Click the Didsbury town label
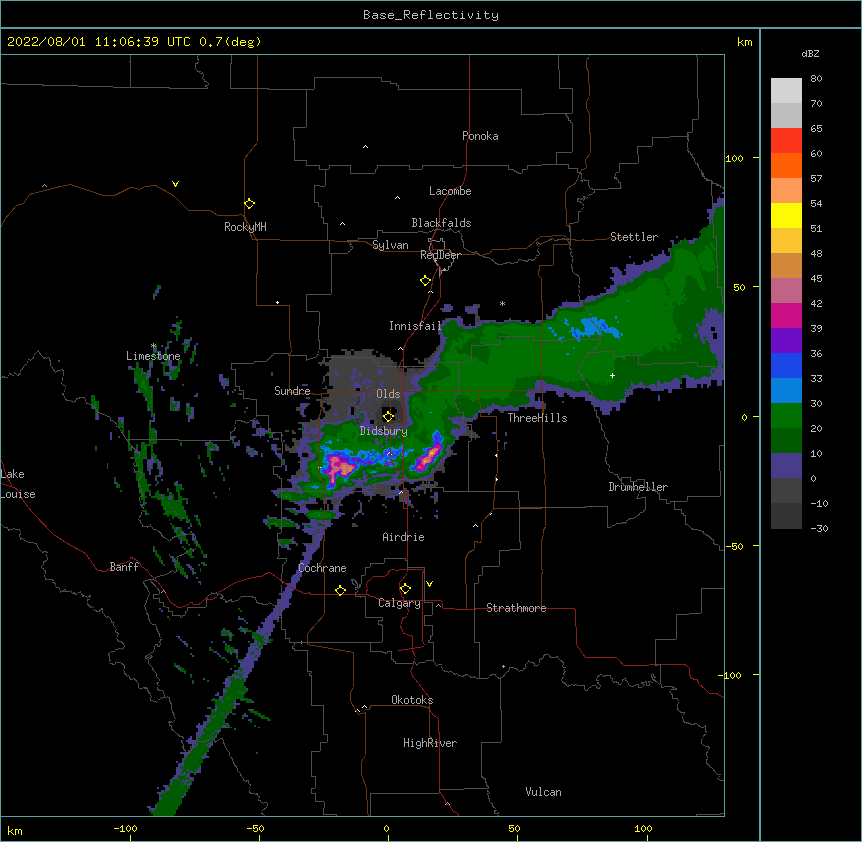 384,431
